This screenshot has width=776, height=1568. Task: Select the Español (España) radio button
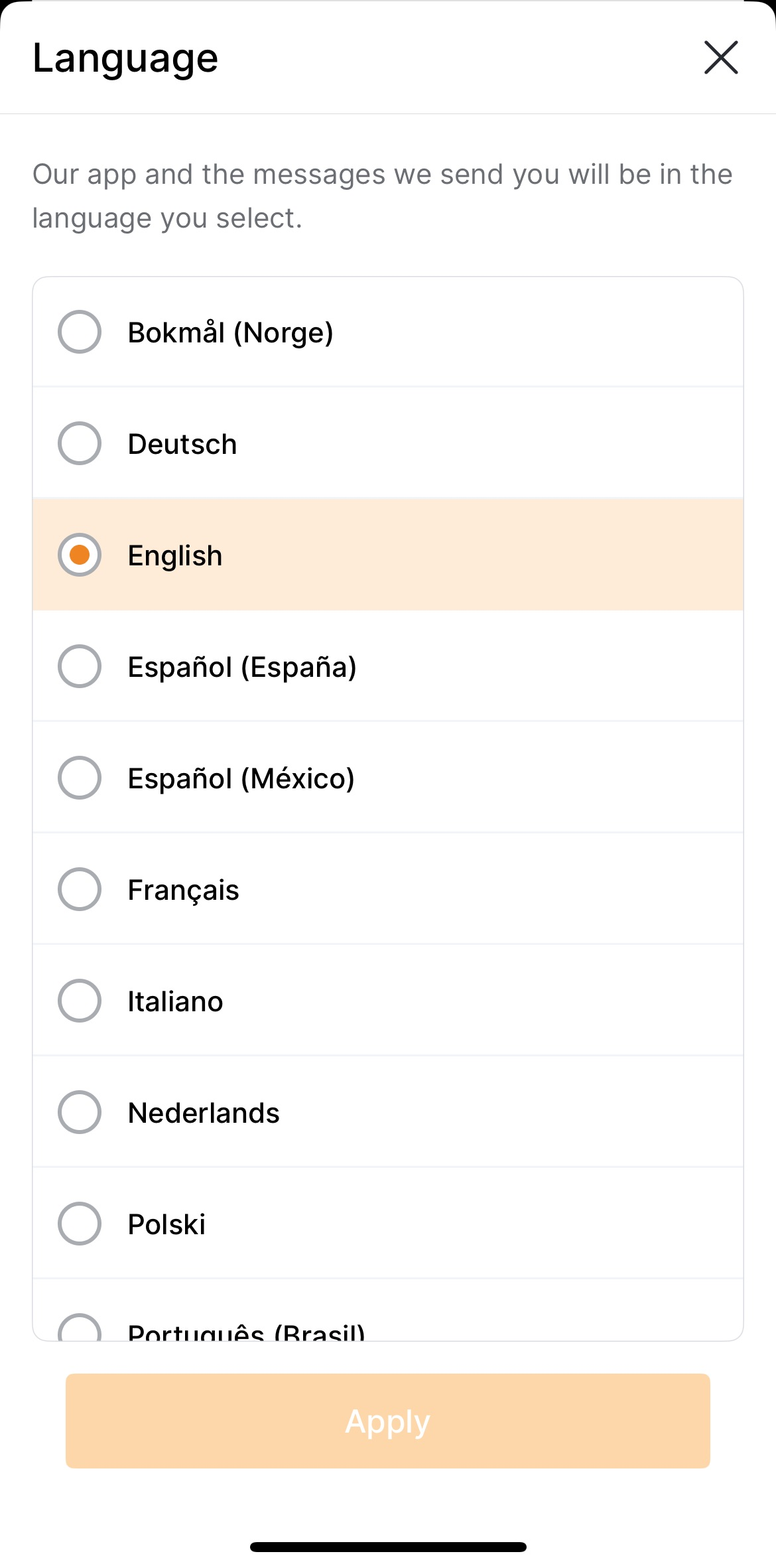[80, 666]
